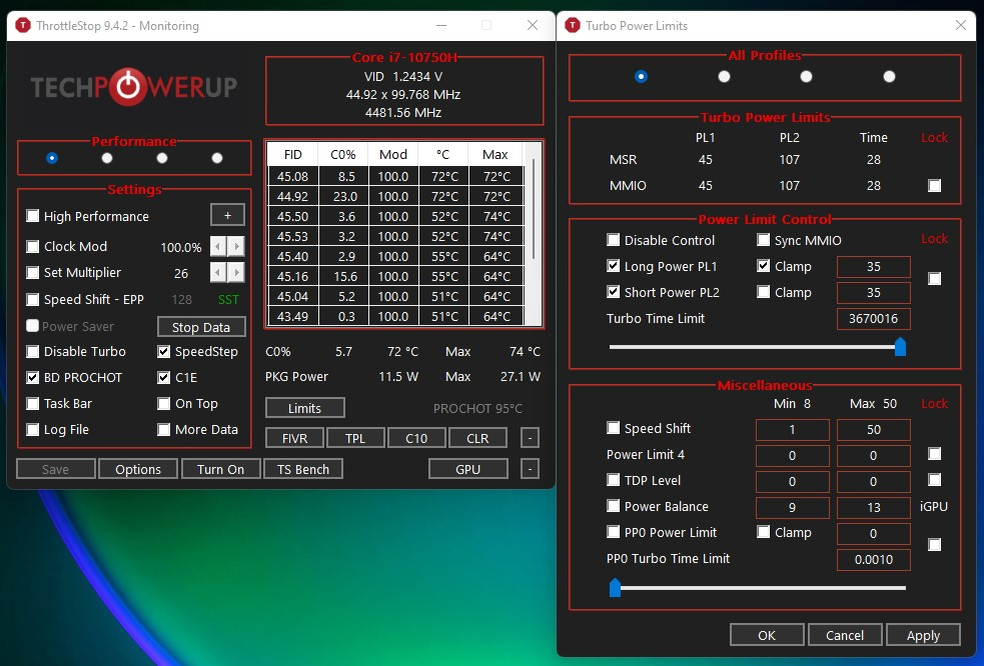Click the TechPowerUp logo
Image resolution: width=984 pixels, height=666 pixels.
point(134,87)
